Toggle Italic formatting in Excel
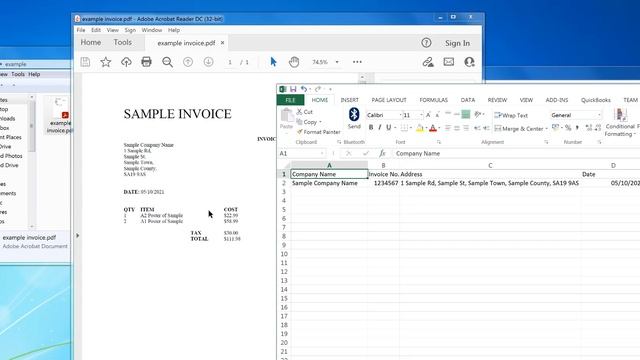This screenshot has height=360, width=640. coord(380,128)
